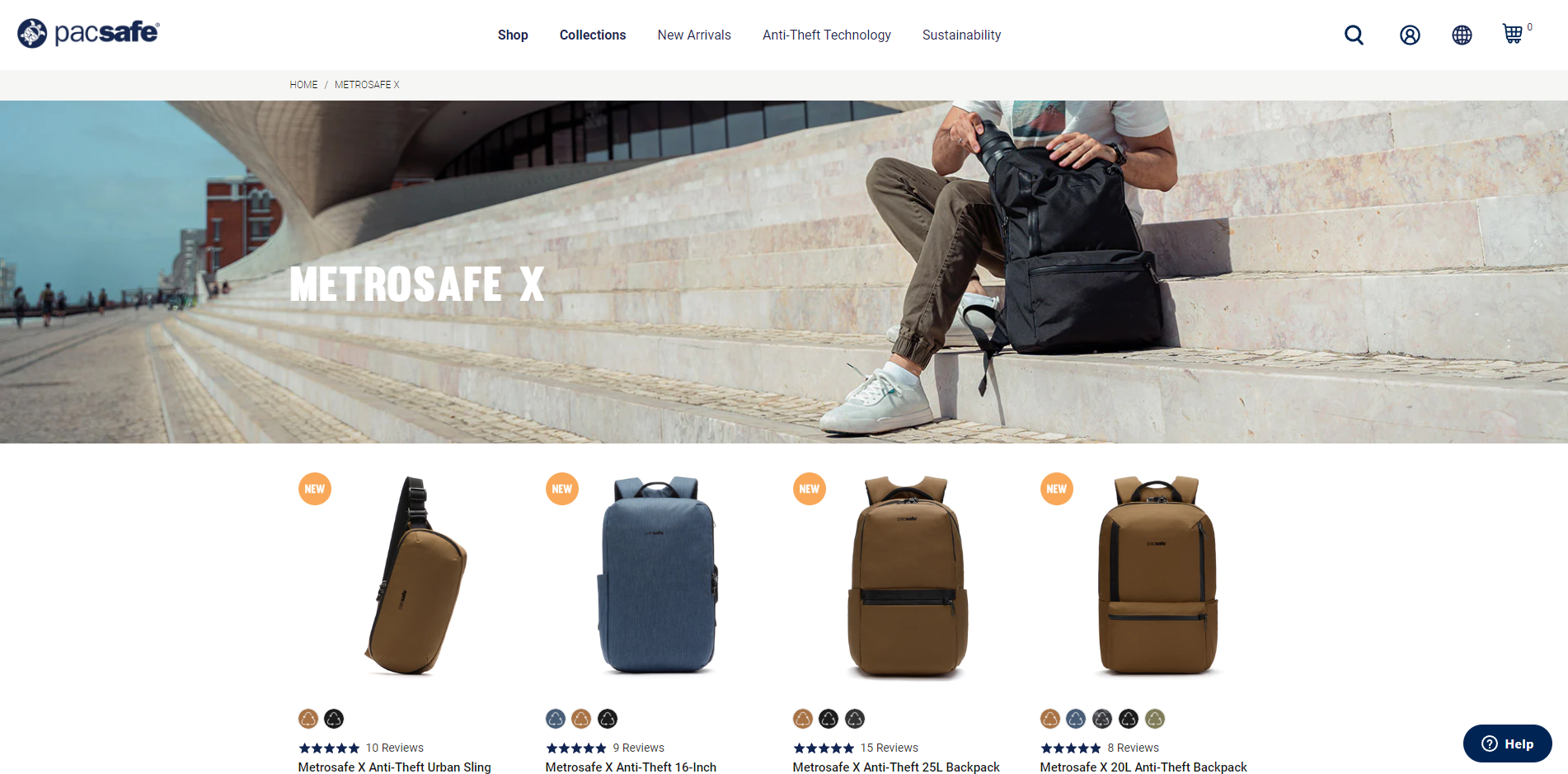The height and width of the screenshot is (774, 1568).
Task: Open 15 Reviews for 25L Backpack
Action: (x=889, y=748)
